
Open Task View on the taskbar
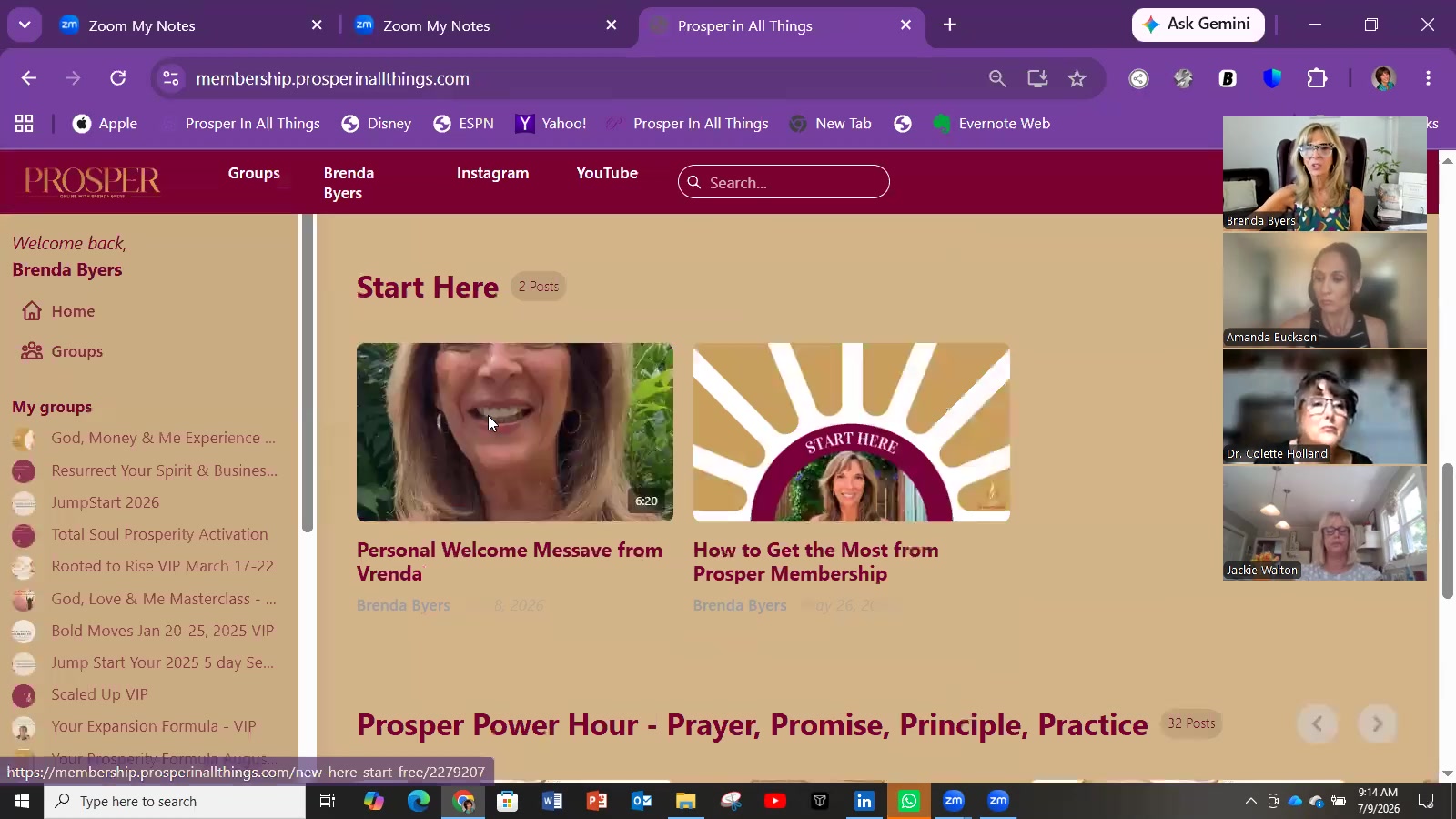tap(328, 801)
